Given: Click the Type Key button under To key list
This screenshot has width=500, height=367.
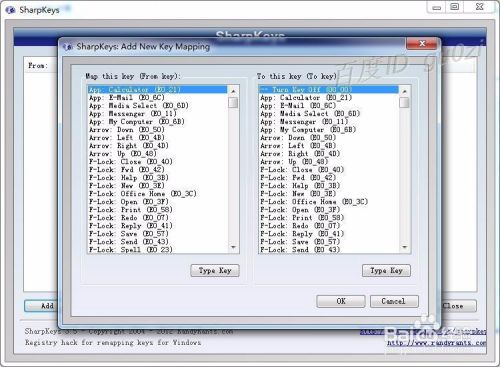Looking at the screenshot, I should 386,271.
